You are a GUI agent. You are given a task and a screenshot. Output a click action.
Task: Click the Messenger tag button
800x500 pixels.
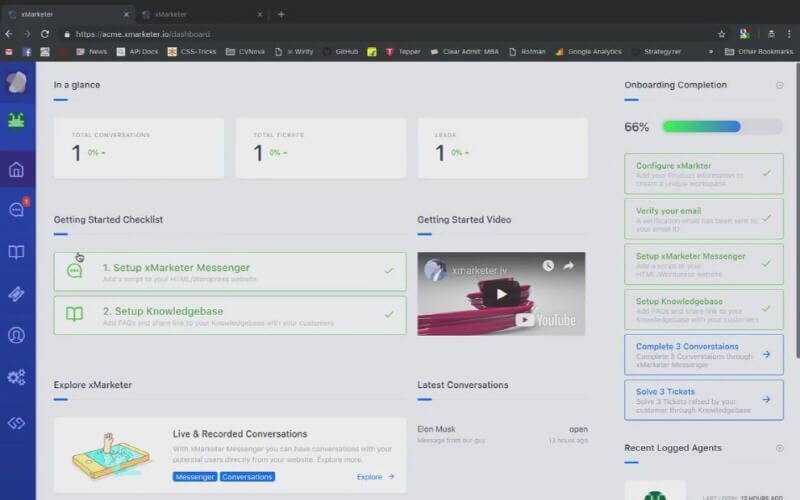(x=195, y=477)
